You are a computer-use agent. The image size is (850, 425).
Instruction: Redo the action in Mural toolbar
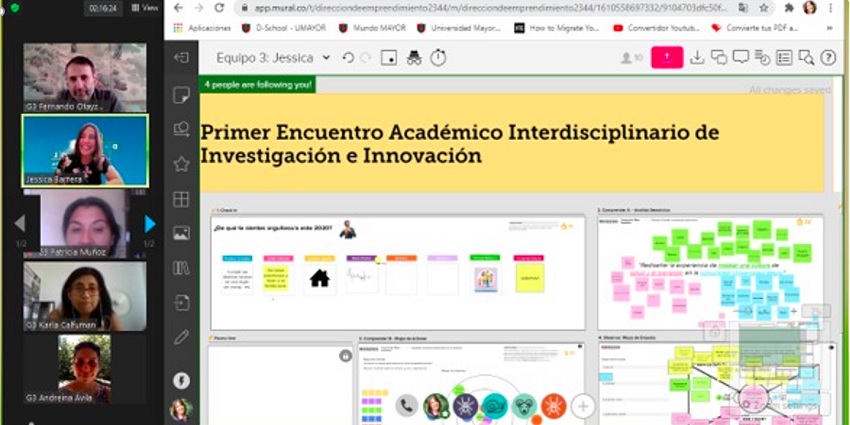pos(366,58)
